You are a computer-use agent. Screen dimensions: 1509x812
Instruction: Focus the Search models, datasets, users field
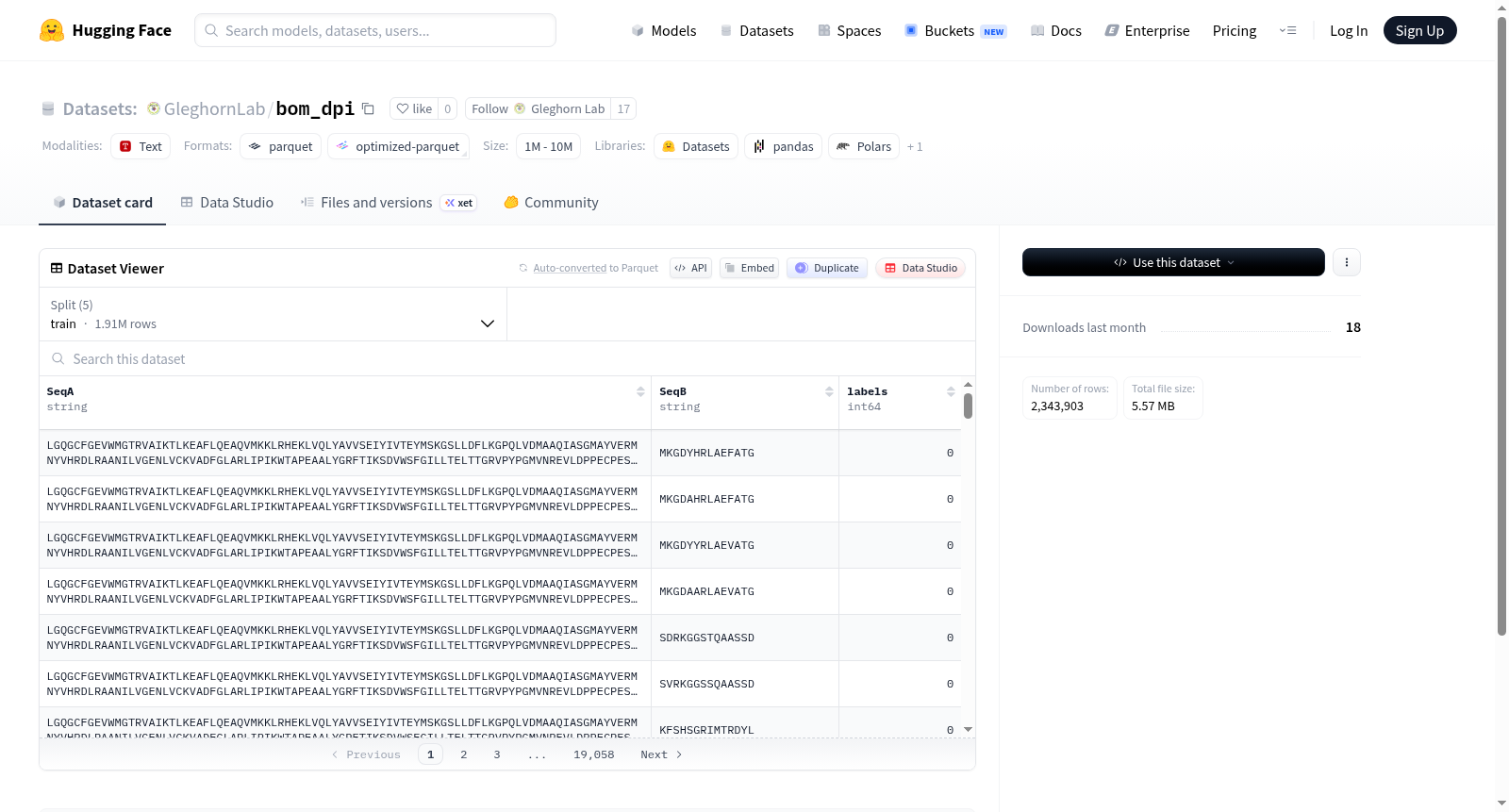coord(375,30)
